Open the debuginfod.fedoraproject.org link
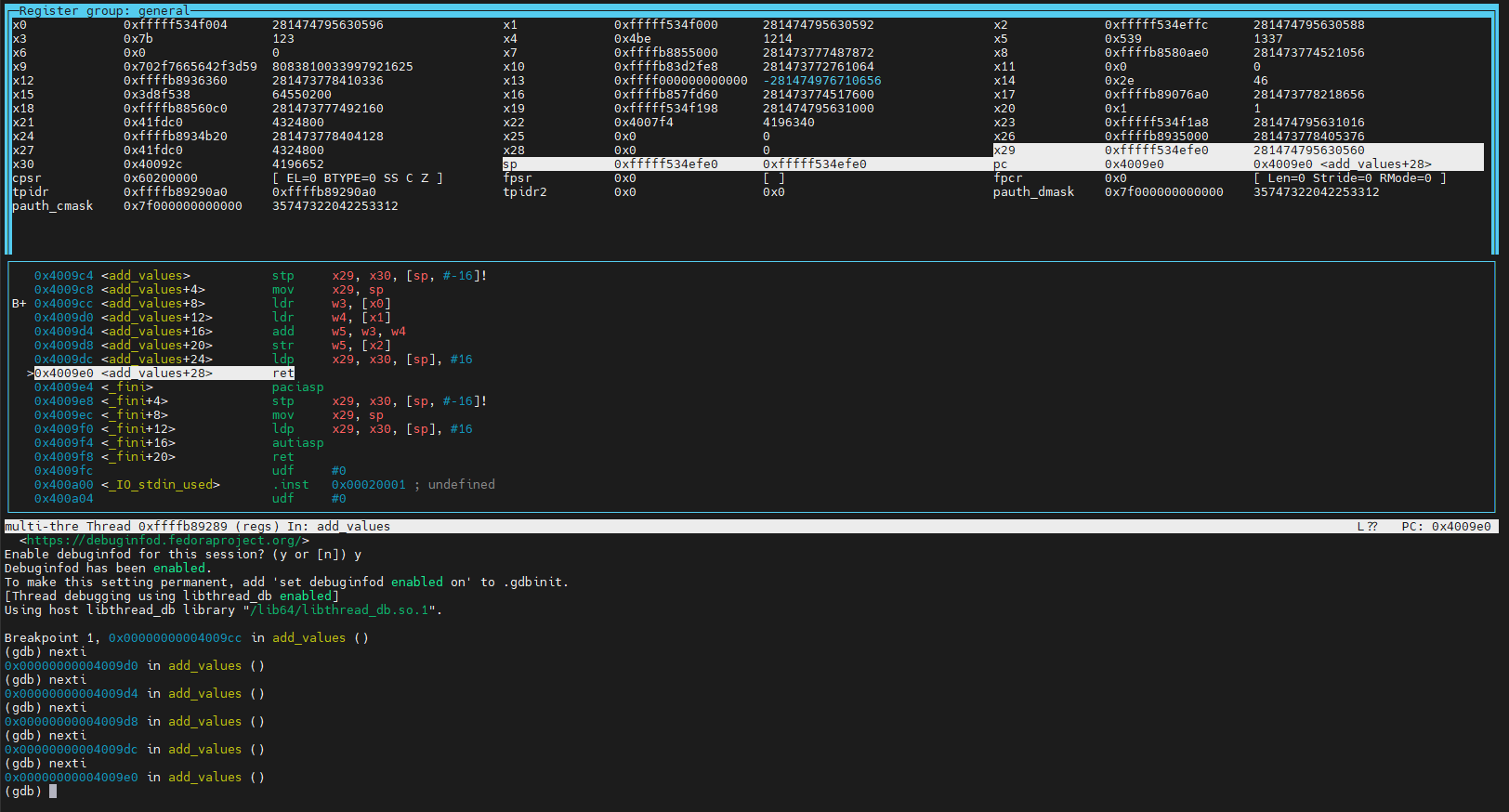Viewport: 1509px width, 812px height. (x=164, y=541)
